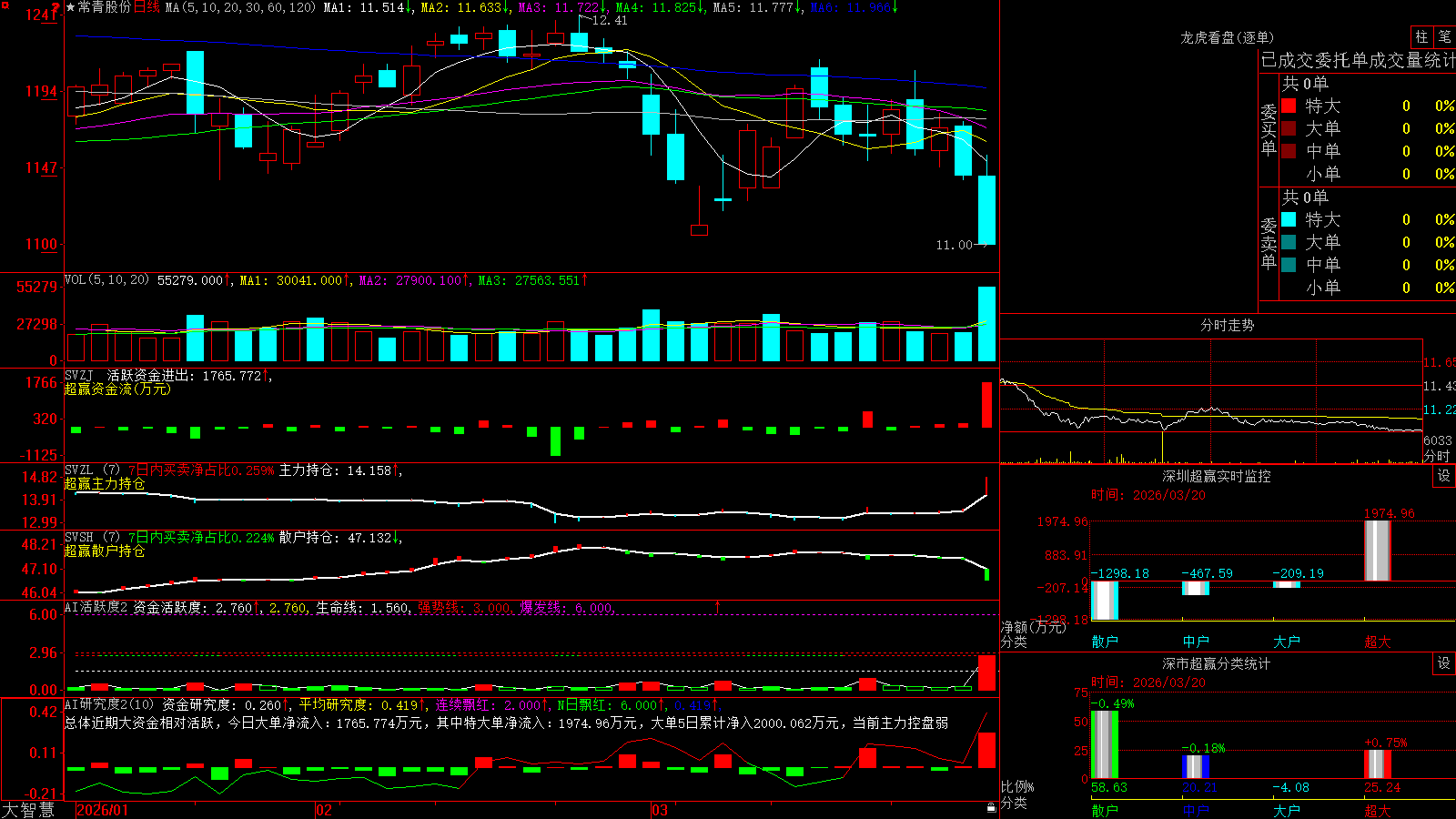
Task: Click the 深市超赢分类统计 panel title
Action: [x=1216, y=663]
